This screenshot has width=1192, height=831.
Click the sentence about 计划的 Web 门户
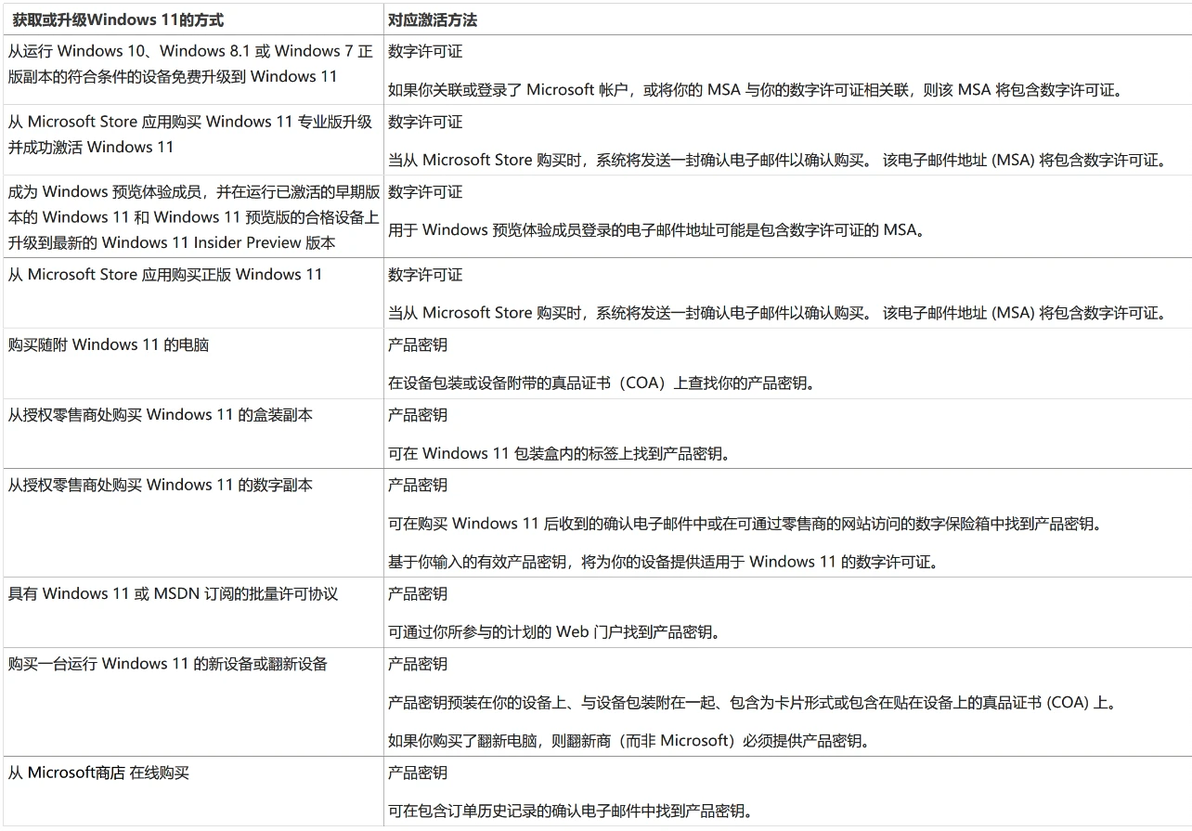554,632
